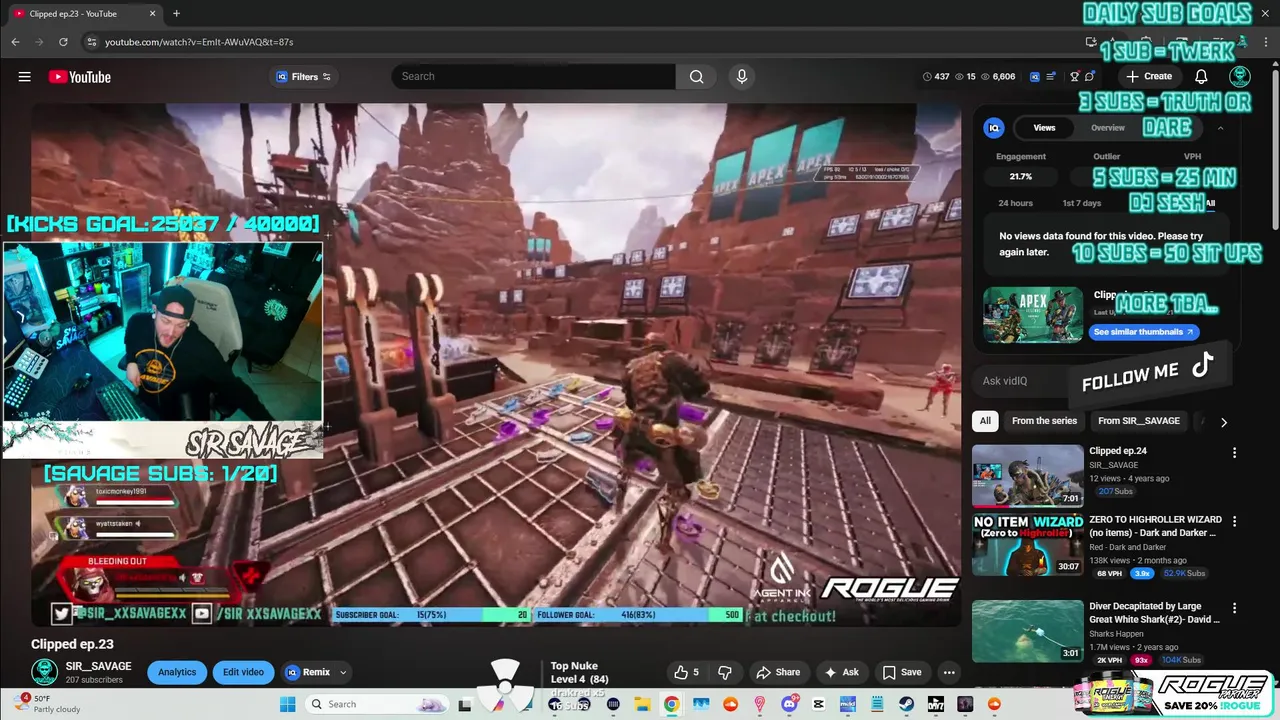The width and height of the screenshot is (1280, 720).
Task: Reload the current page
Action: point(63,42)
